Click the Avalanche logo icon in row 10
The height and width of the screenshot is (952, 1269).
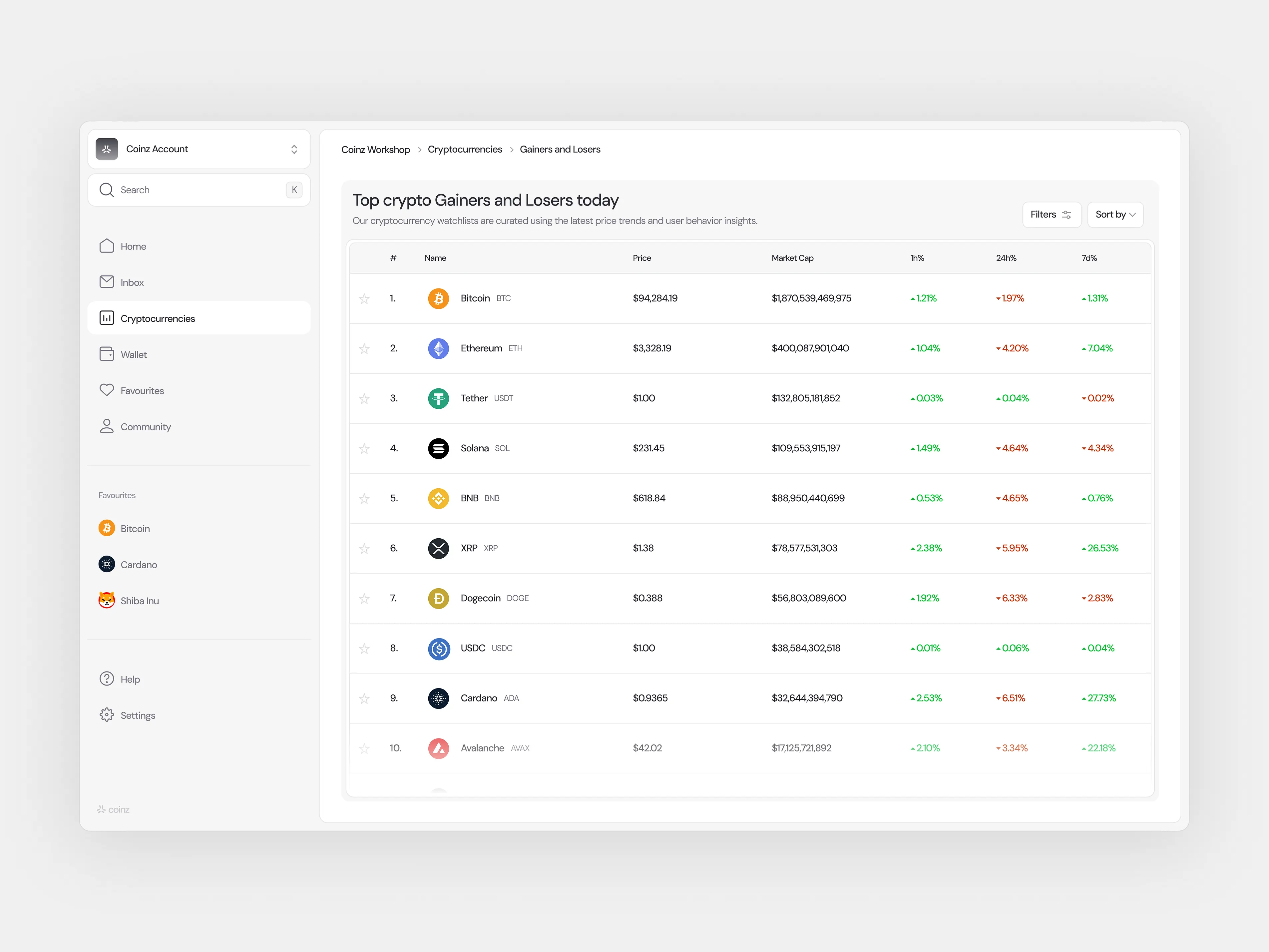pos(438,748)
